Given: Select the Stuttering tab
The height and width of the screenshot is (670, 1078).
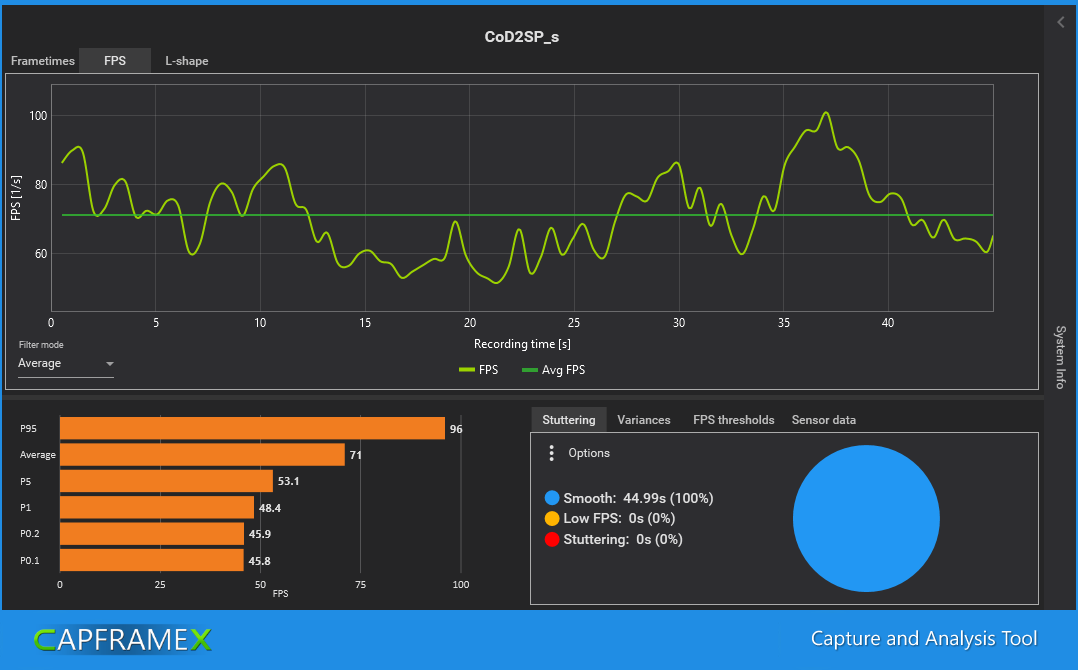Looking at the screenshot, I should tap(569, 420).
